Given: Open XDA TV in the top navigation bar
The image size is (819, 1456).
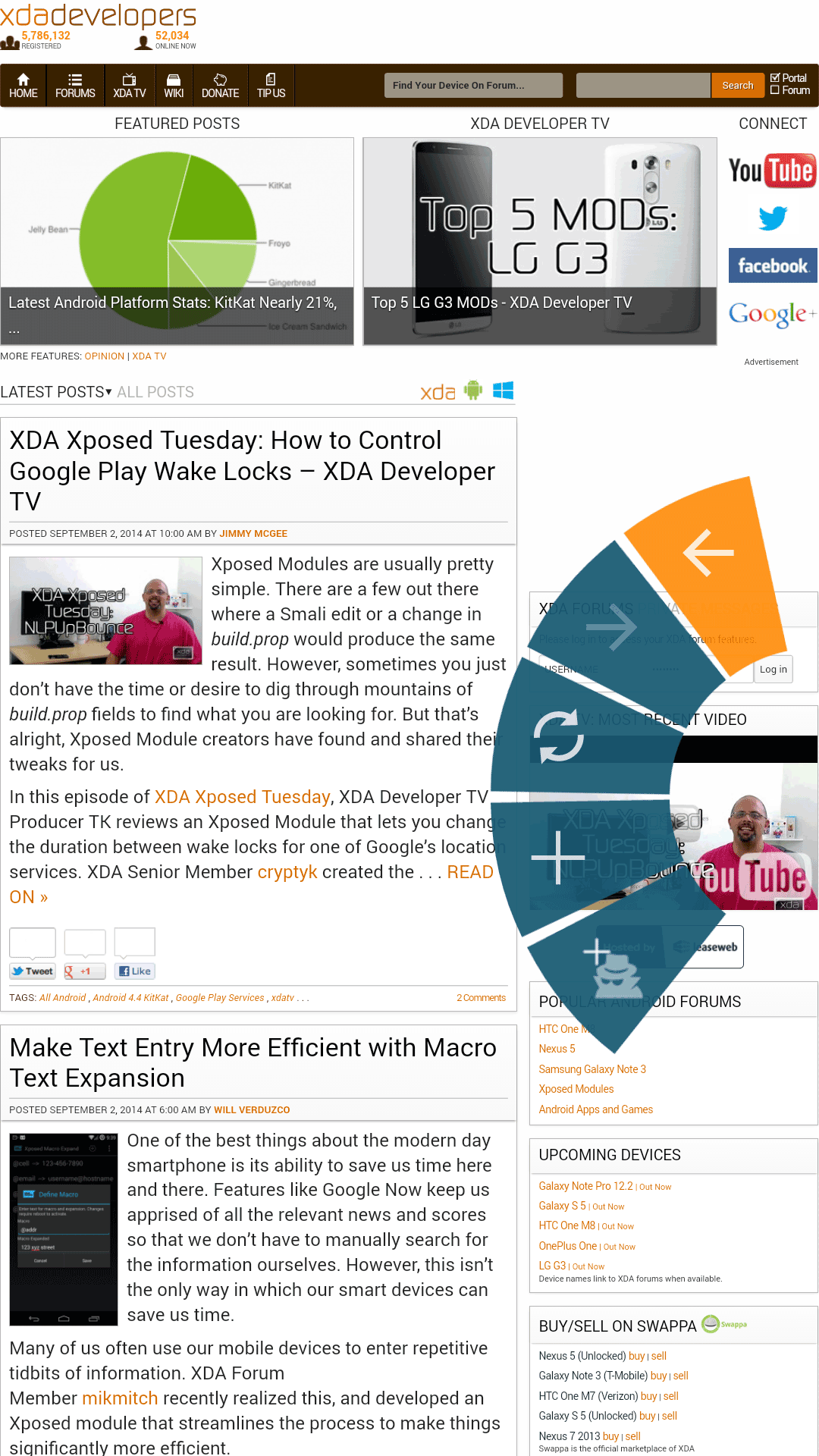Looking at the screenshot, I should click(130, 86).
